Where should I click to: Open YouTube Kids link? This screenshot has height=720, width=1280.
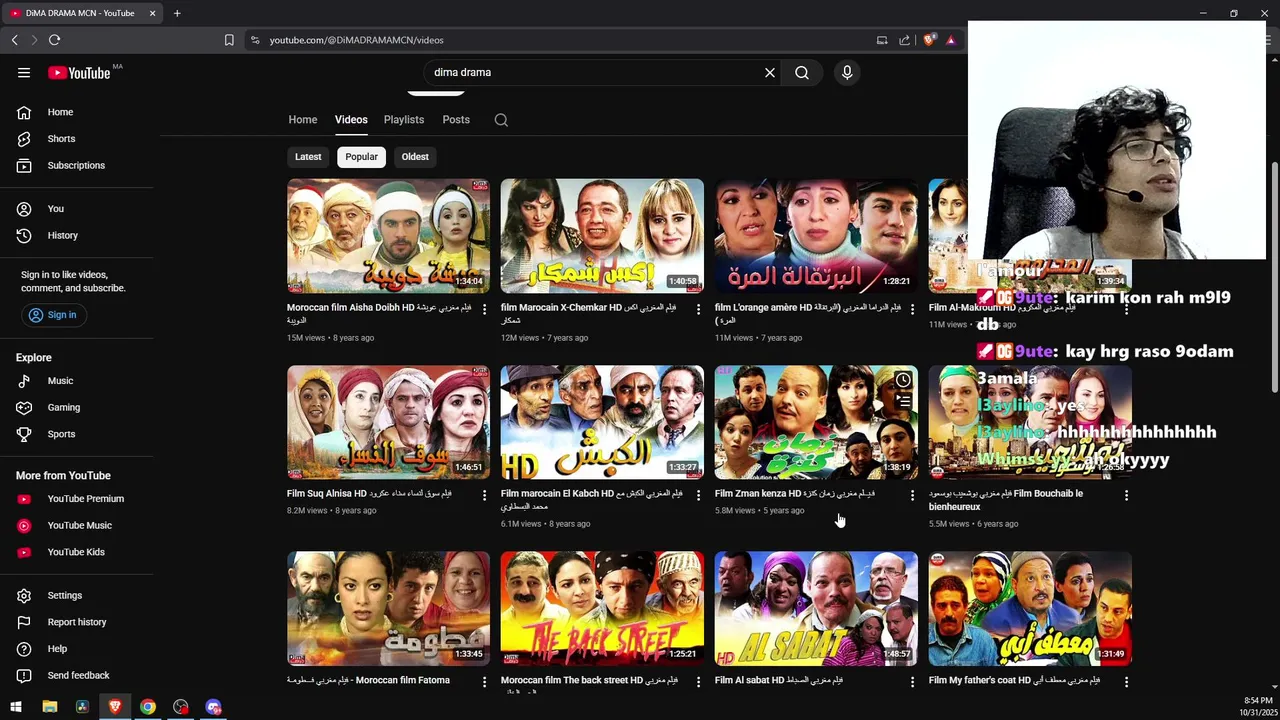coord(77,552)
